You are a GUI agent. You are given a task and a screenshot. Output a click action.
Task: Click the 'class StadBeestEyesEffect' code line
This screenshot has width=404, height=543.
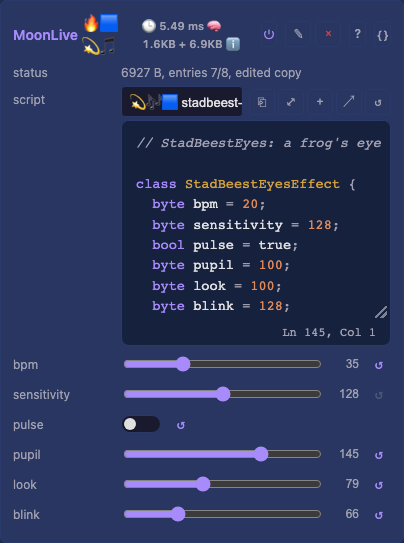[x=245, y=184]
